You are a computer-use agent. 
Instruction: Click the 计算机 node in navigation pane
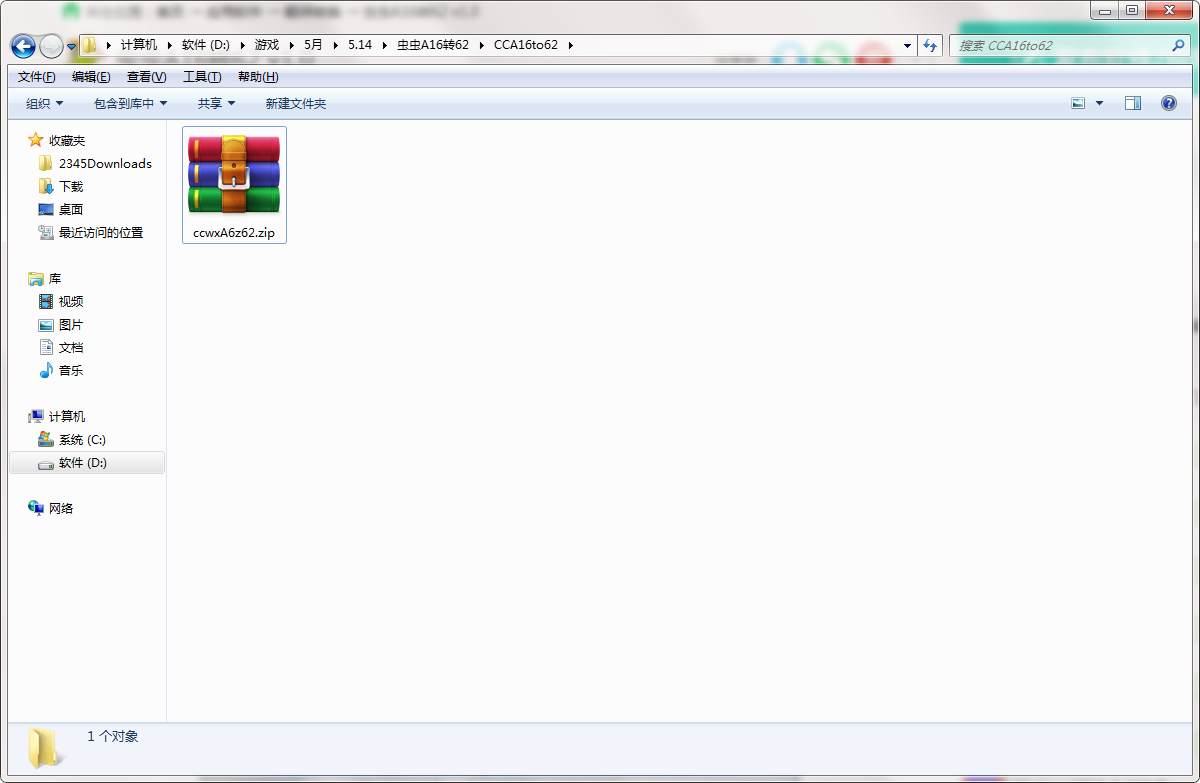57,416
